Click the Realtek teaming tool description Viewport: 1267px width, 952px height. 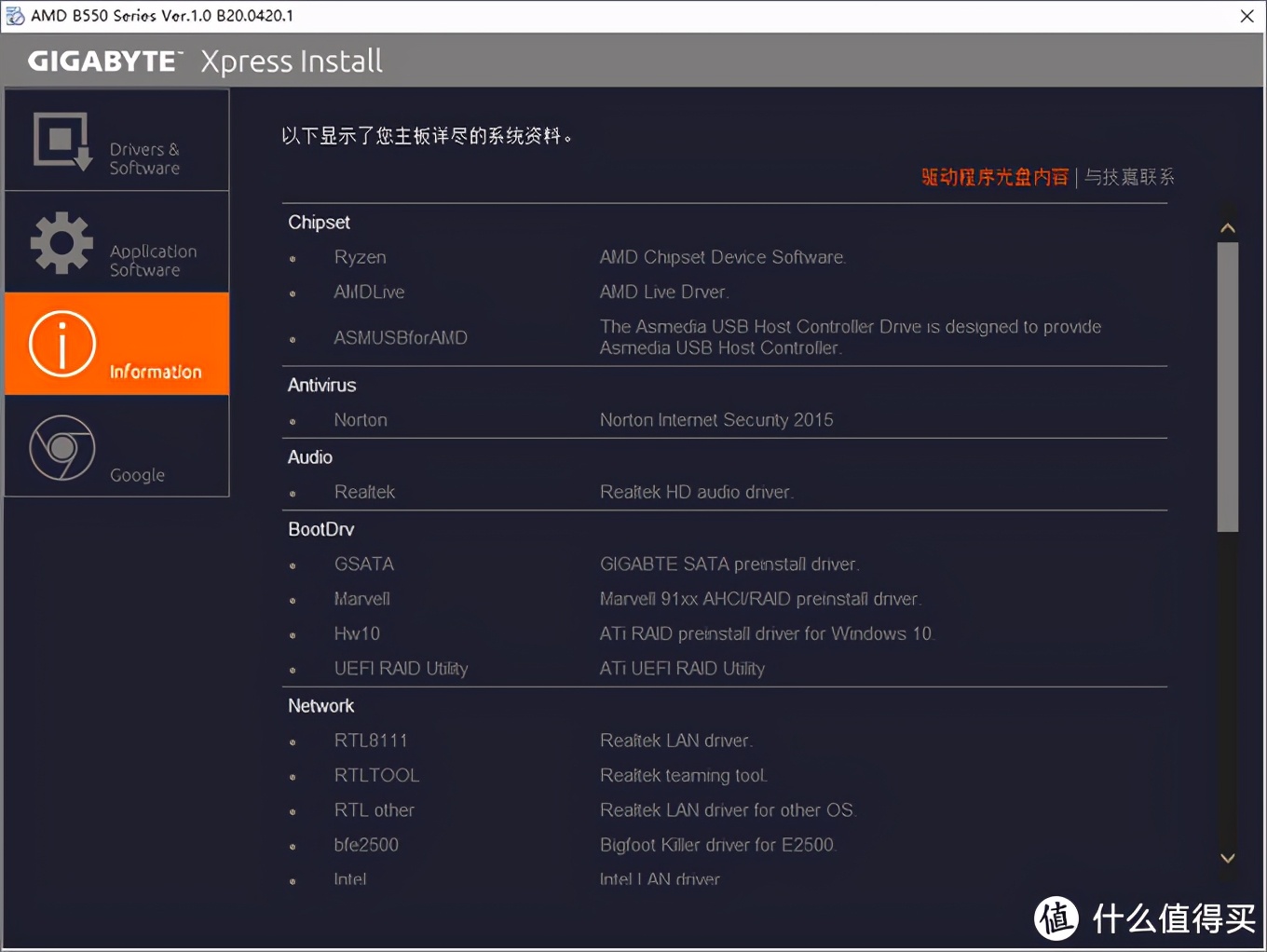click(x=684, y=776)
